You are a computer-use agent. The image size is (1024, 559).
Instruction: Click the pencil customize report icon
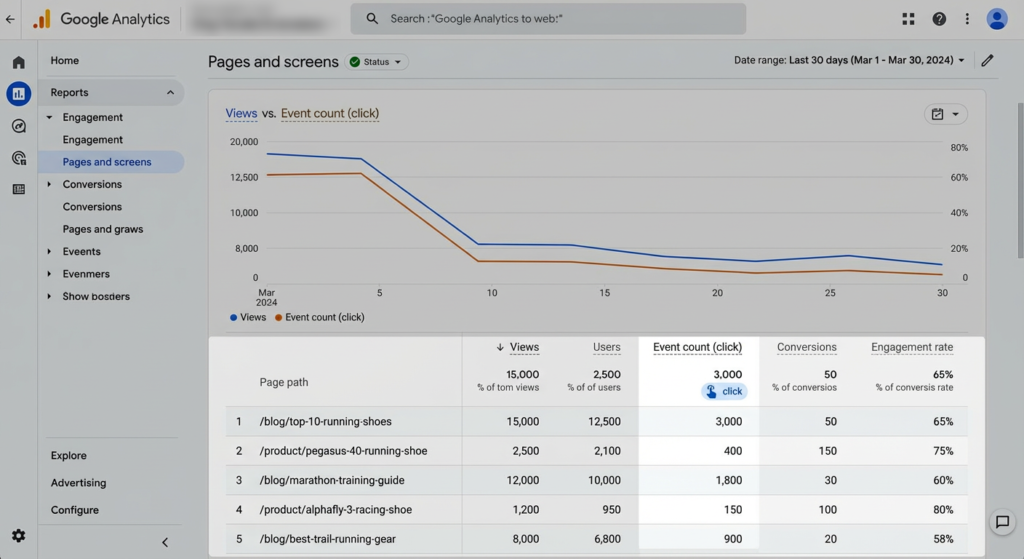pyautogui.click(x=988, y=61)
